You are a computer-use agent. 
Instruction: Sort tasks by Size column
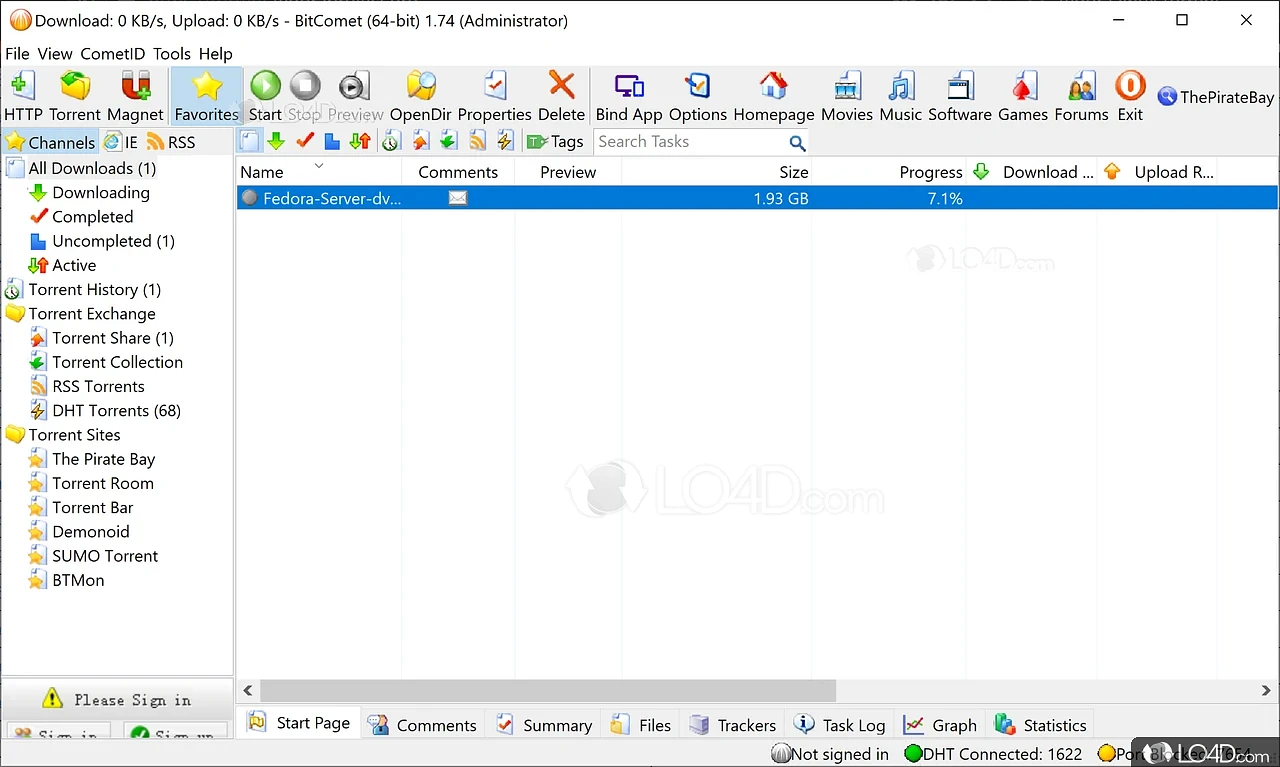[x=718, y=172]
